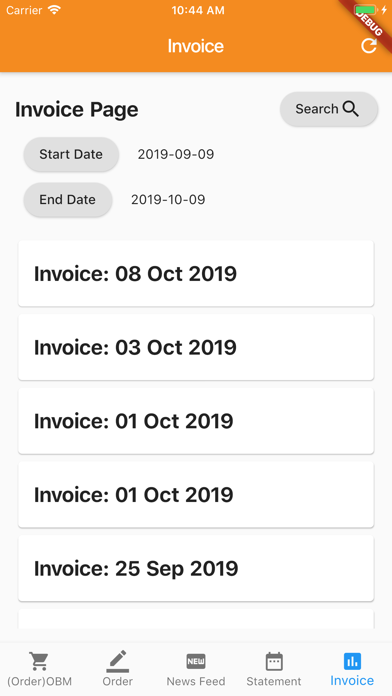Switch to the News Feed tab label
Image resolution: width=392 pixels, height=696 pixels.
[x=196, y=681]
